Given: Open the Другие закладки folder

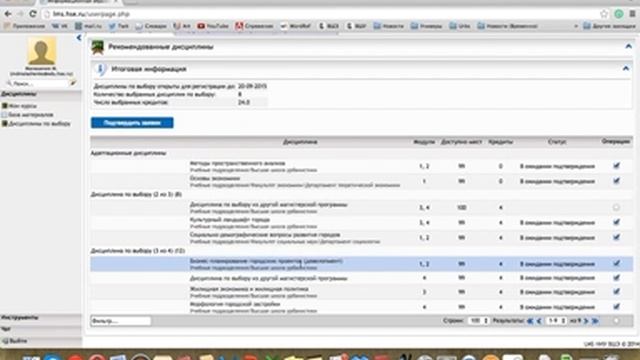Looking at the screenshot, I should click(609, 26).
